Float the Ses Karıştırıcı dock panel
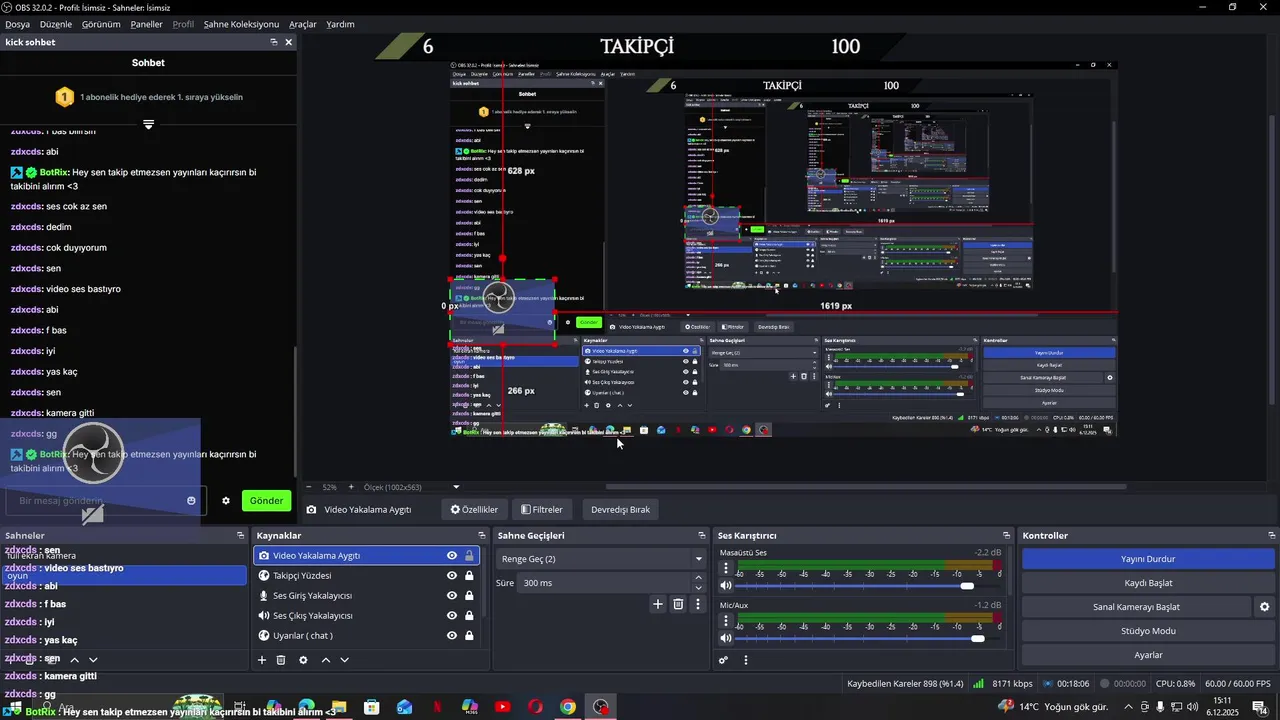 [1006, 536]
